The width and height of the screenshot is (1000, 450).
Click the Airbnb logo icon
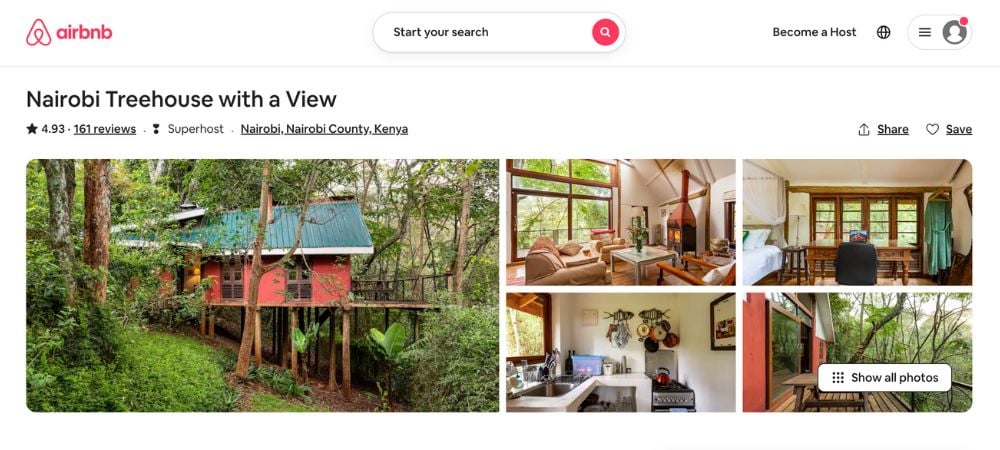tap(38, 32)
